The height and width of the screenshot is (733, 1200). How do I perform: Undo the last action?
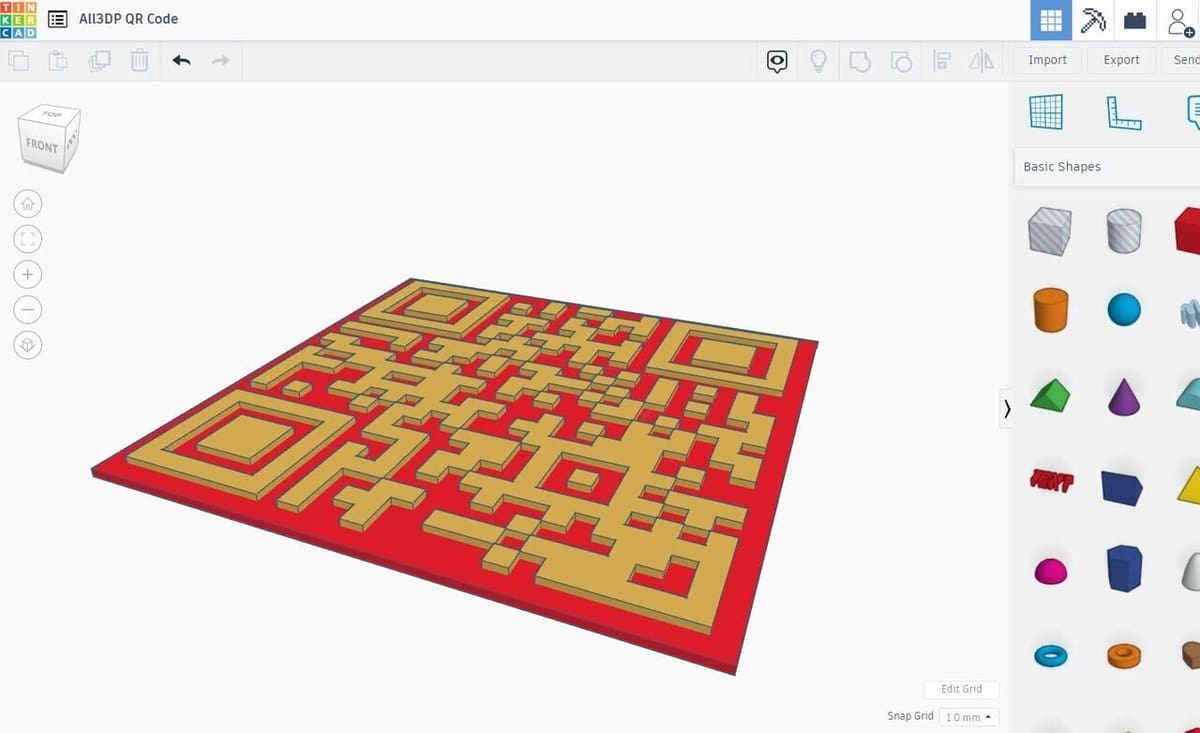pyautogui.click(x=181, y=61)
